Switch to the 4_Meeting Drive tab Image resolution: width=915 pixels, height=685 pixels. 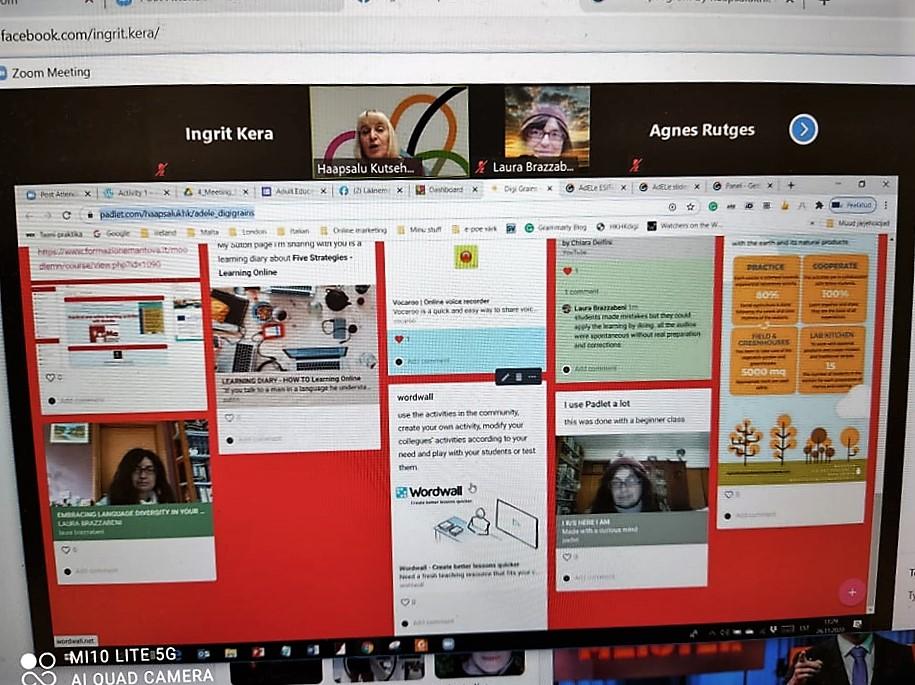pyautogui.click(x=215, y=192)
